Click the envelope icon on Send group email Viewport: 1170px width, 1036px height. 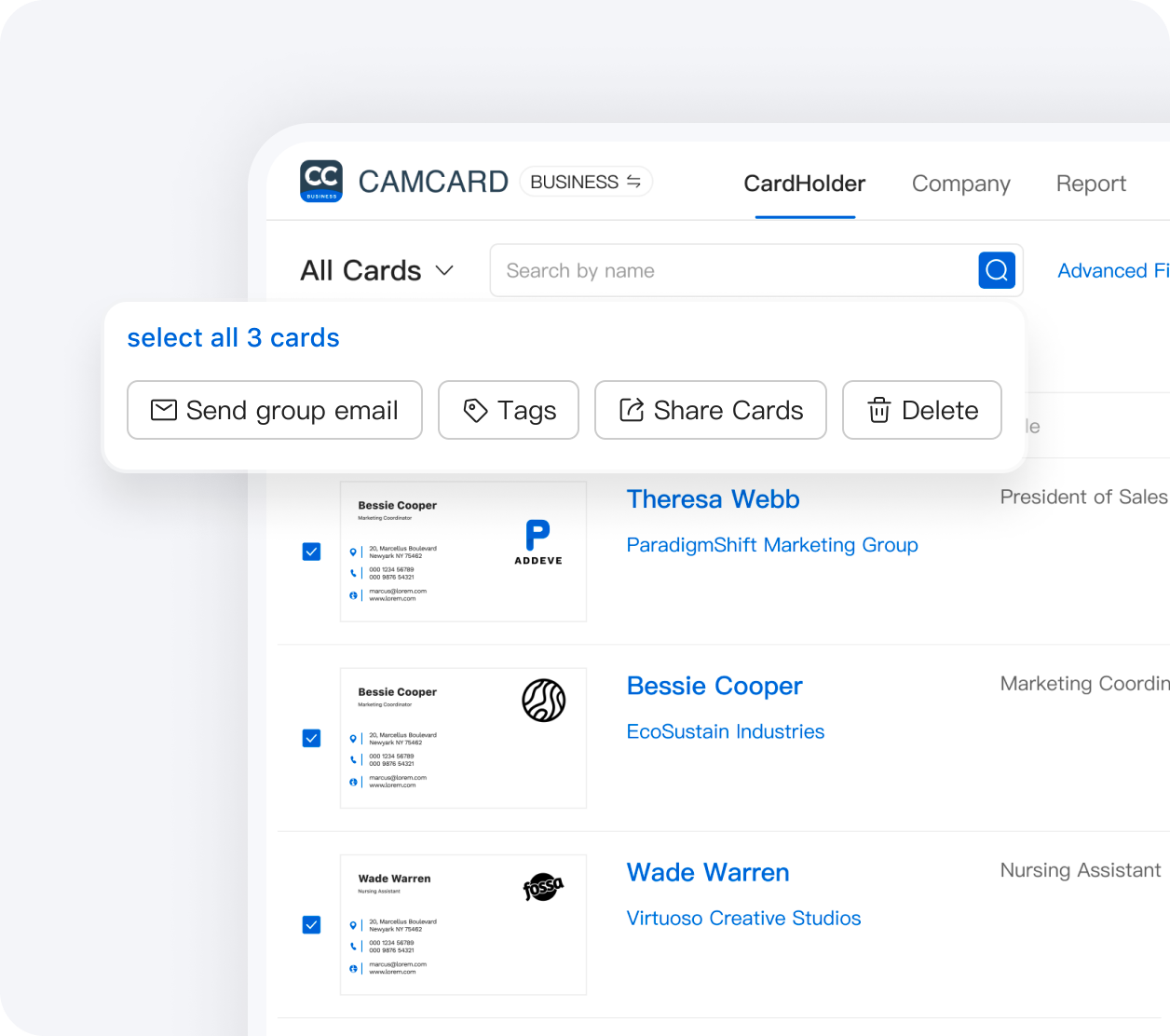(164, 410)
